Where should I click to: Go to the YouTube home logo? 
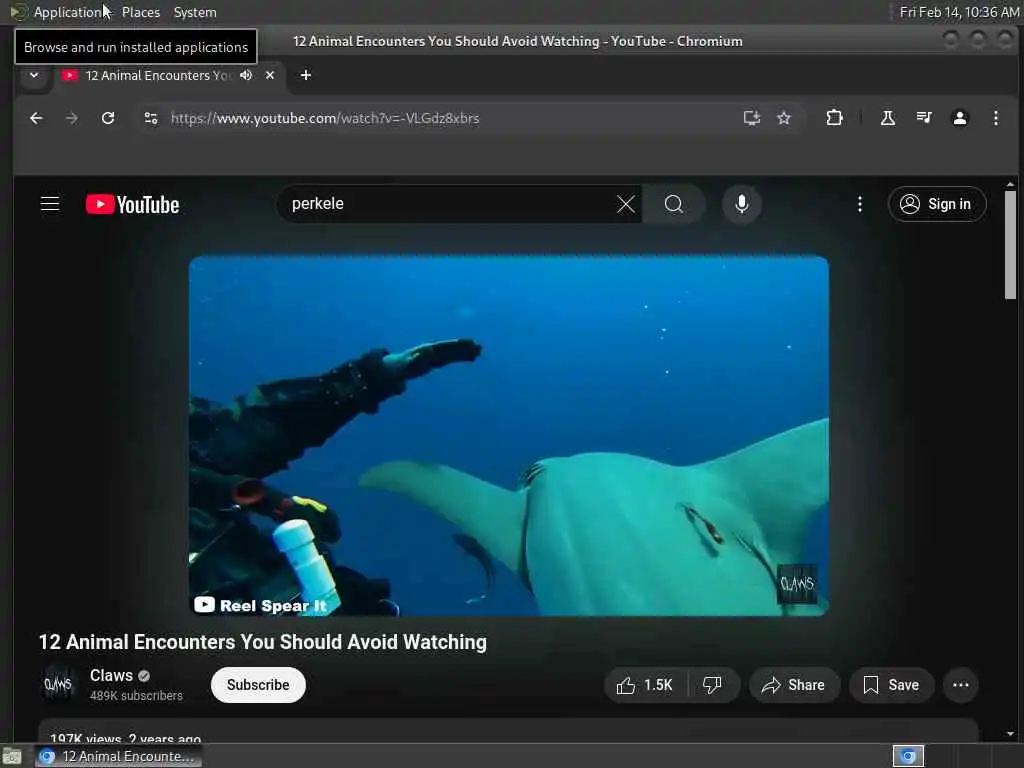[133, 204]
